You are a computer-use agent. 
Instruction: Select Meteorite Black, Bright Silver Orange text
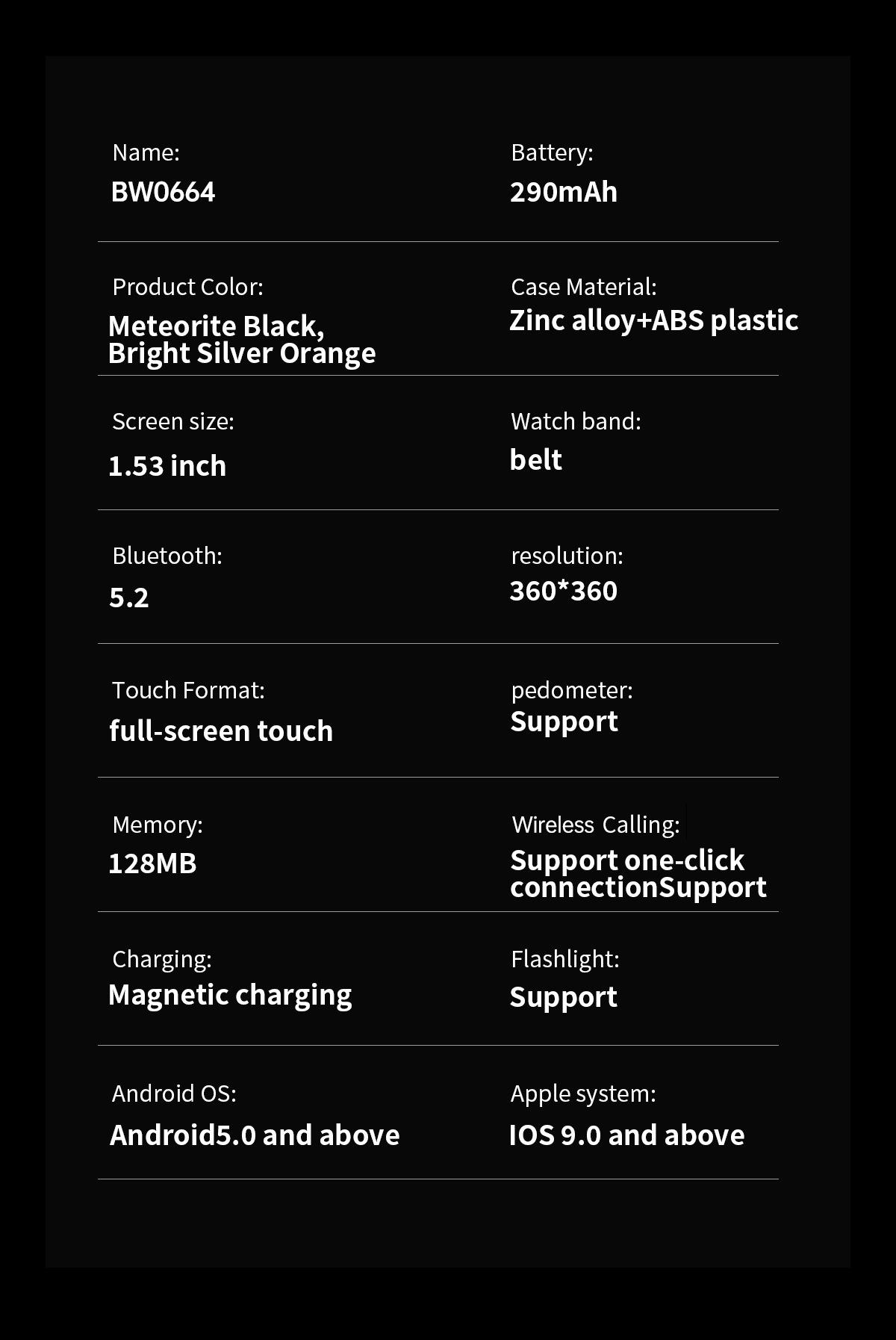241,340
